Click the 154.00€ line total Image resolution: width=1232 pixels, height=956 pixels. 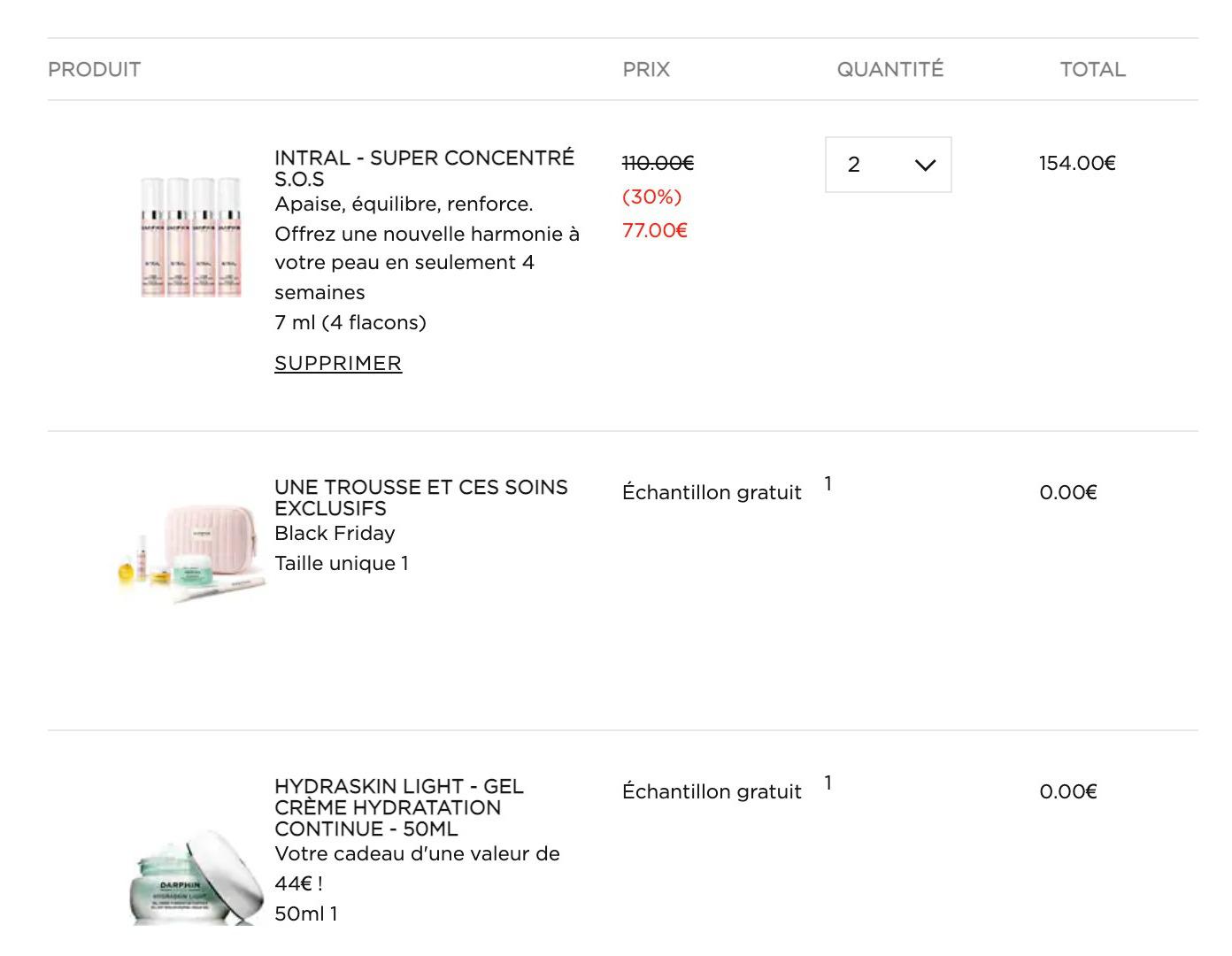[1077, 163]
